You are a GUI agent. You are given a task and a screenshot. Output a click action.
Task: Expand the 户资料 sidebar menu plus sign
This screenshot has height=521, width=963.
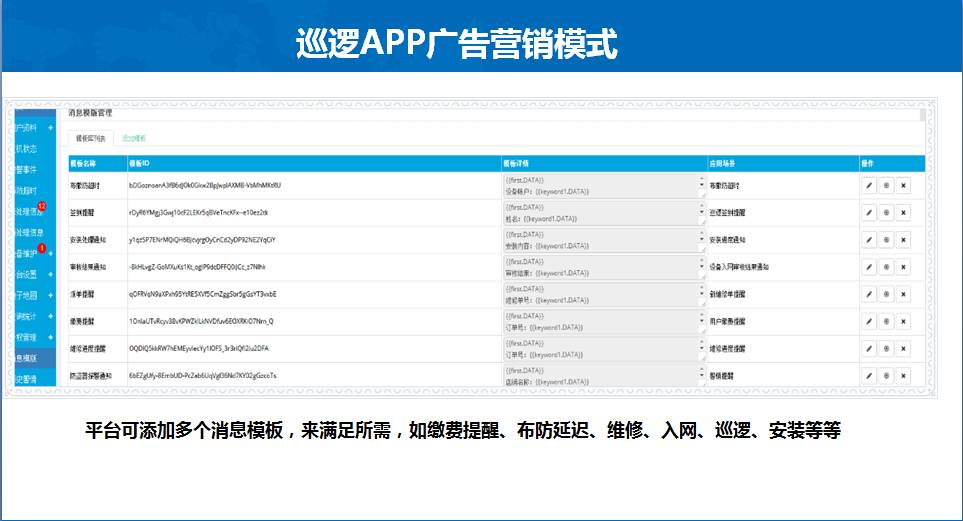tap(50, 128)
